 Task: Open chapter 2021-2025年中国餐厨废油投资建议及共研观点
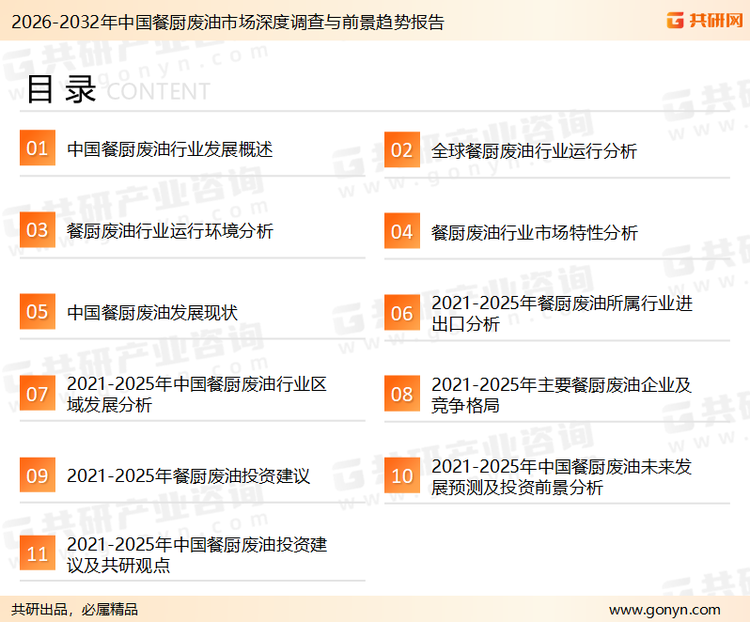click(197, 555)
